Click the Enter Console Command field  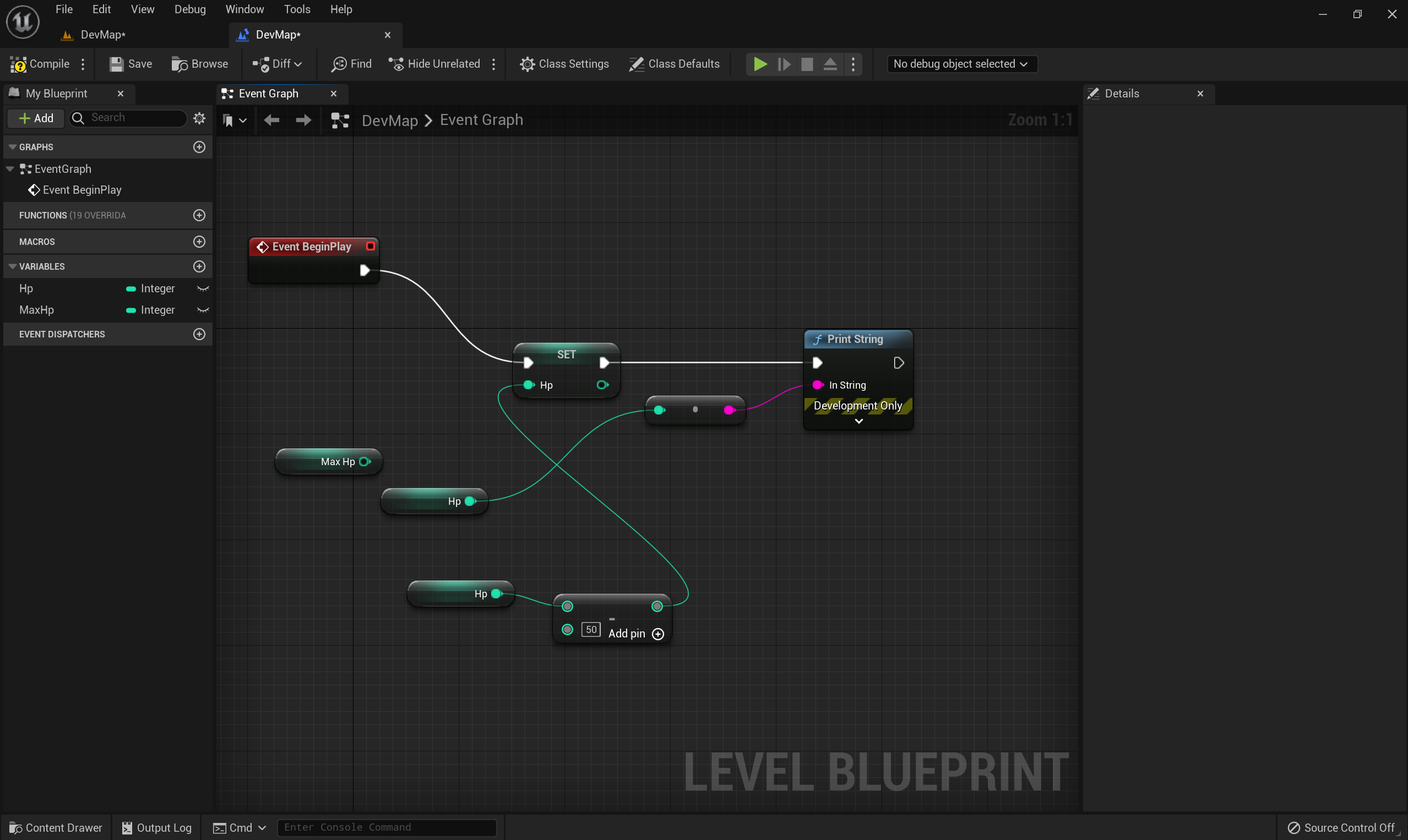coord(386,827)
